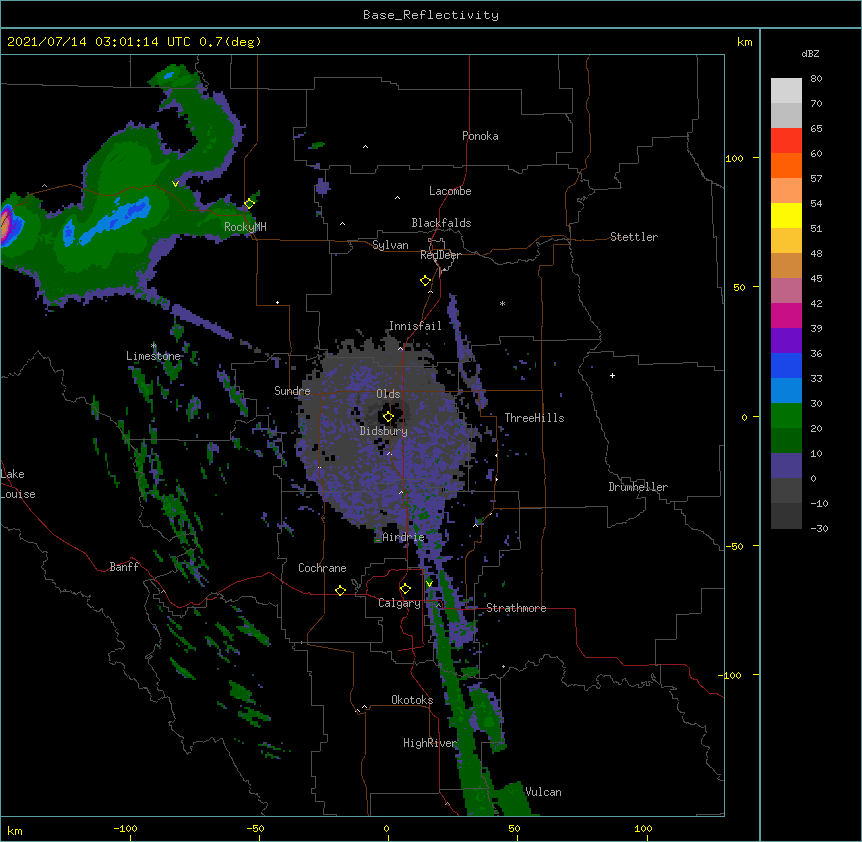The width and height of the screenshot is (862, 842).
Task: Click the high-reflectivity storm core at far left edge
Action: tap(6, 225)
